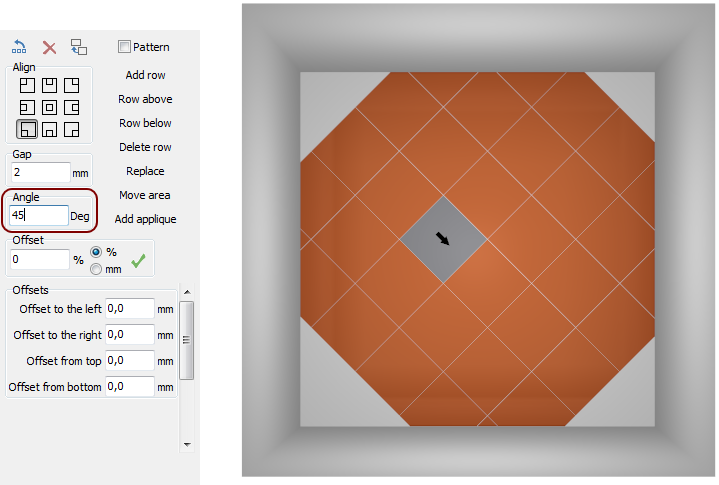Image resolution: width=719 pixels, height=485 pixels.
Task: Select bottom-right alignment icon
Action: [72, 130]
